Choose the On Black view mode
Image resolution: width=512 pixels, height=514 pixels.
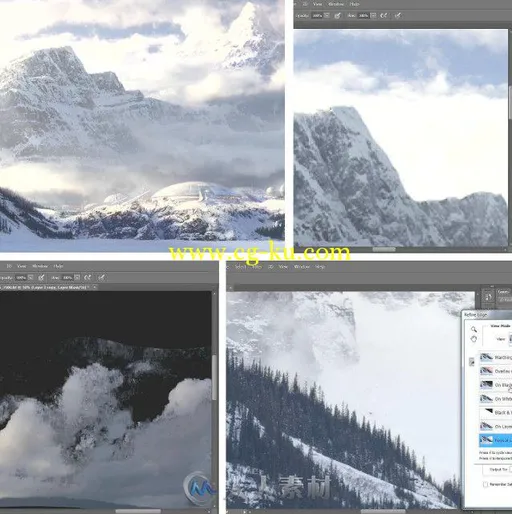click(496, 385)
